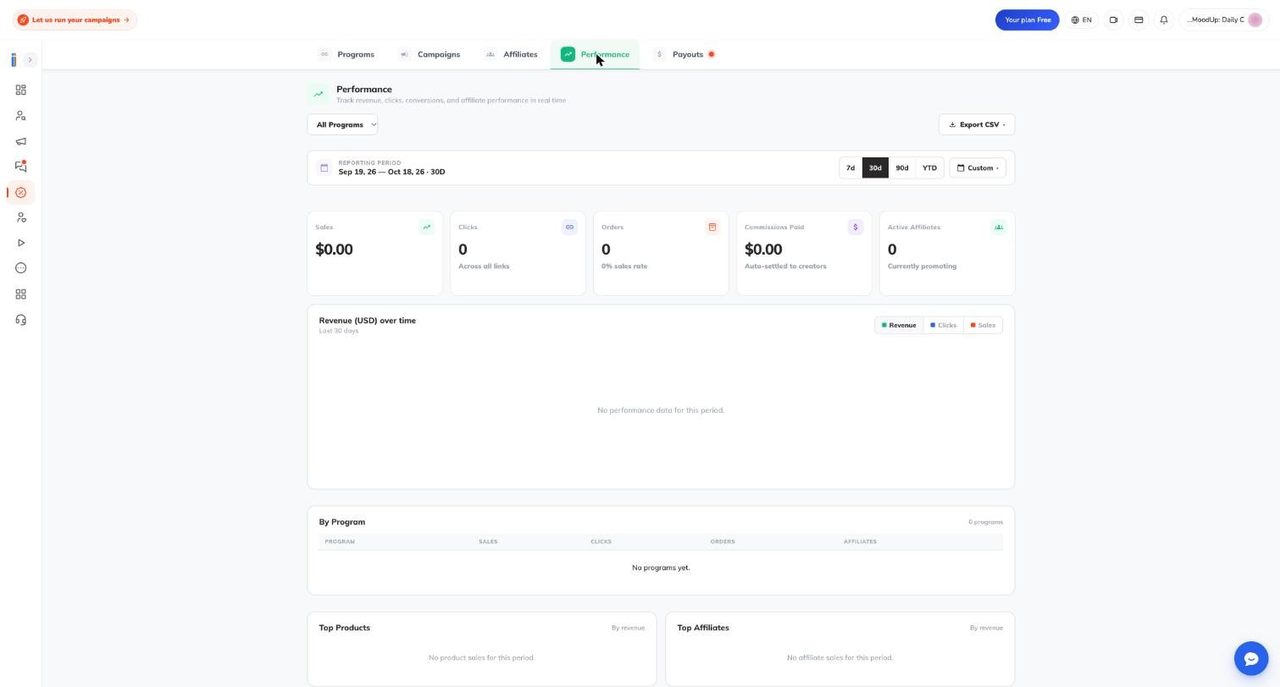1280x687 pixels.
Task: Switch the chart to Clicks
Action: click(943, 325)
